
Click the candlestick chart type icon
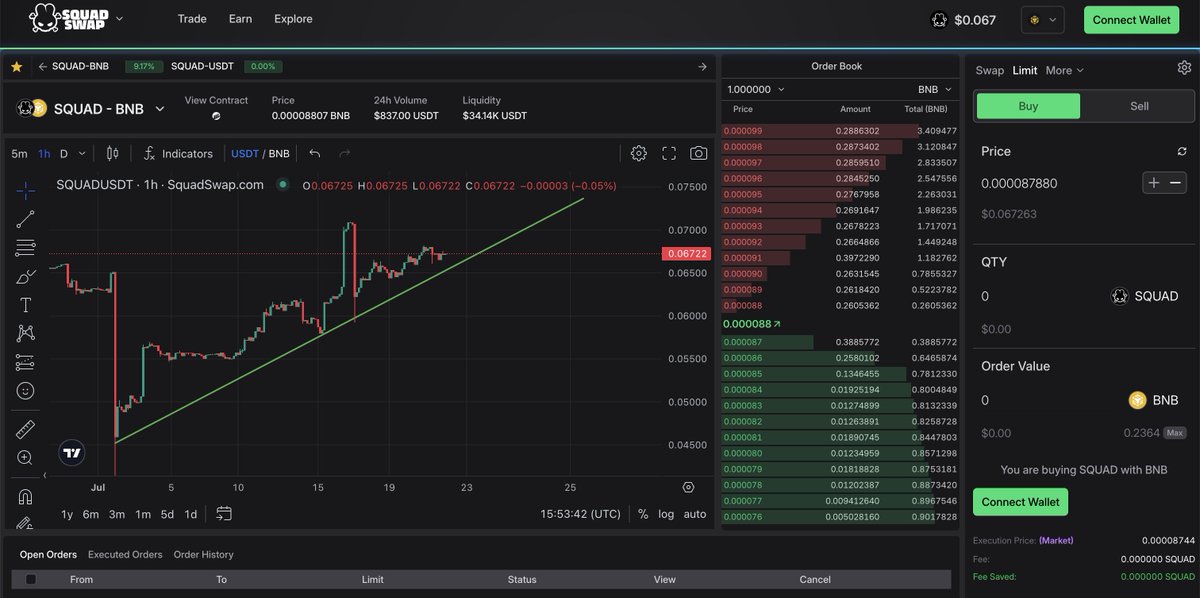[x=112, y=153]
